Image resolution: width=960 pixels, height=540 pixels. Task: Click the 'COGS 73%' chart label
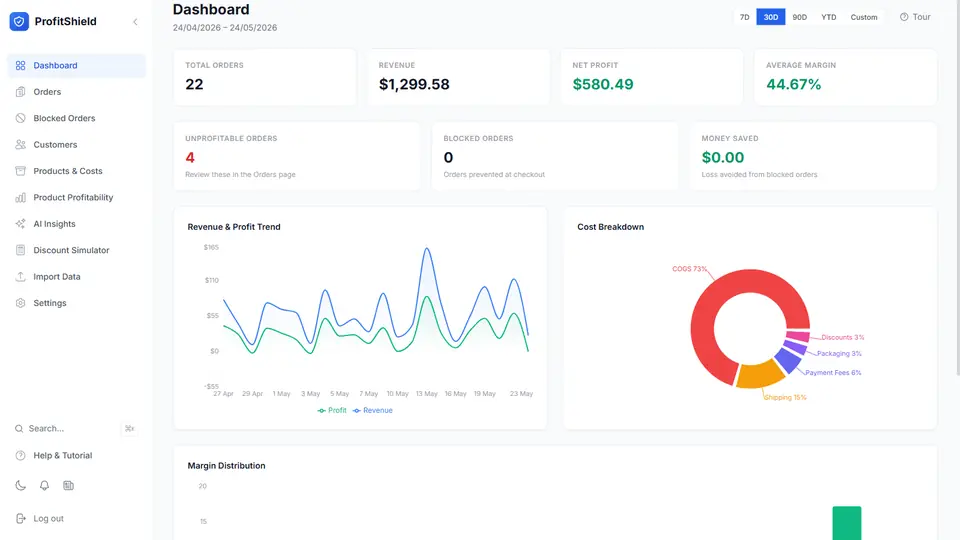tap(689, 269)
